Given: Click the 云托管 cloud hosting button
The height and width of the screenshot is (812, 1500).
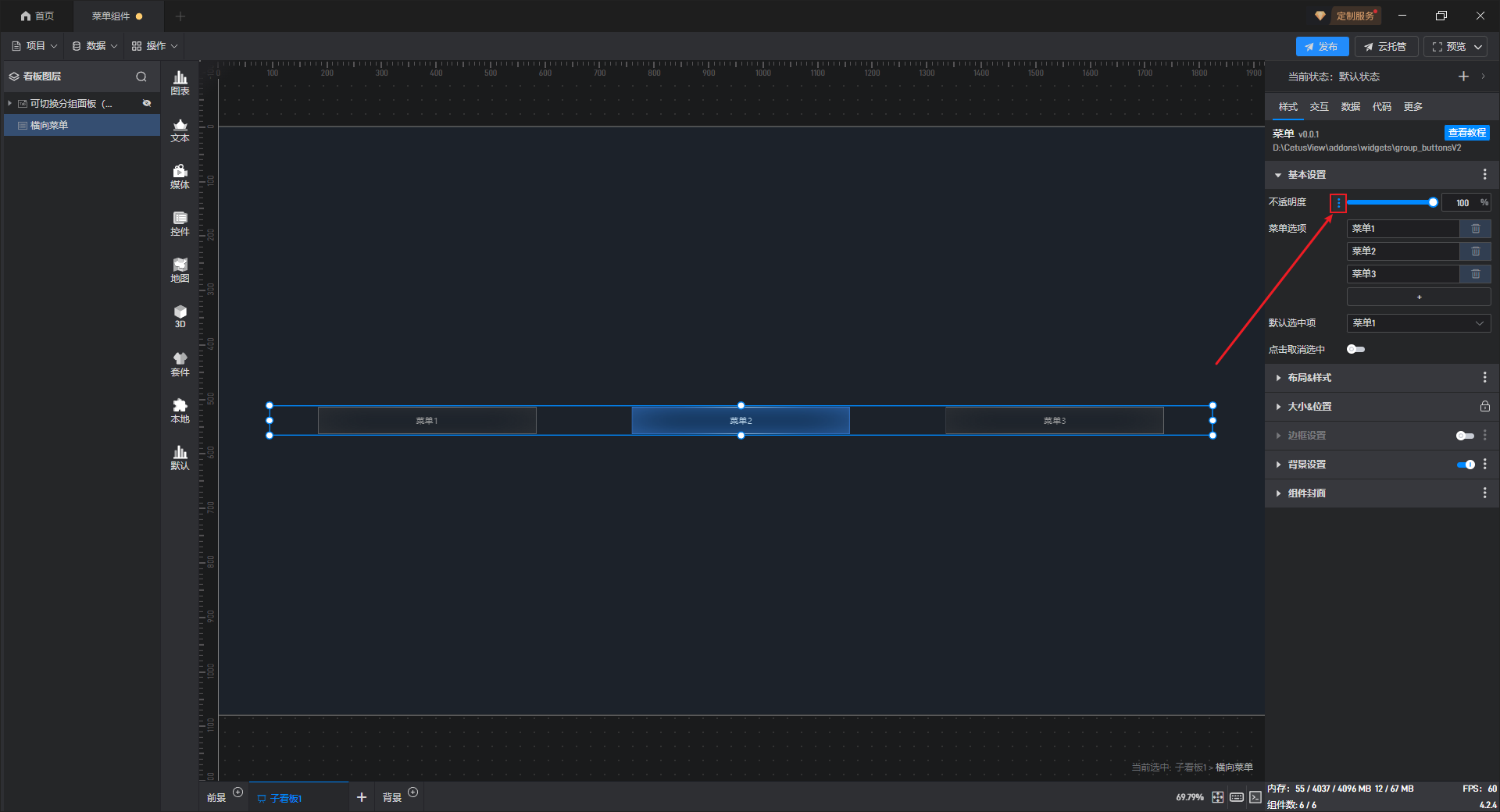Looking at the screenshot, I should coord(1386,47).
